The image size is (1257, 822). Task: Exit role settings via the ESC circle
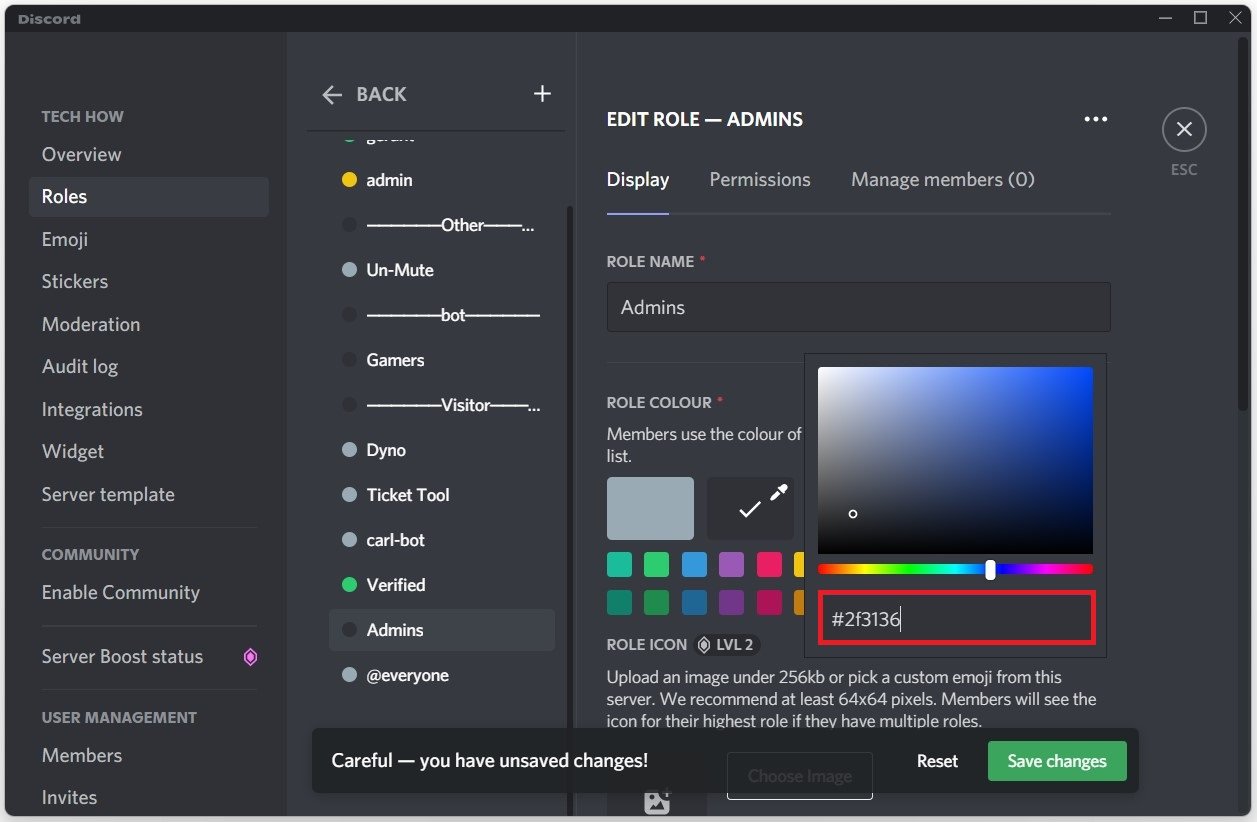coord(1183,128)
